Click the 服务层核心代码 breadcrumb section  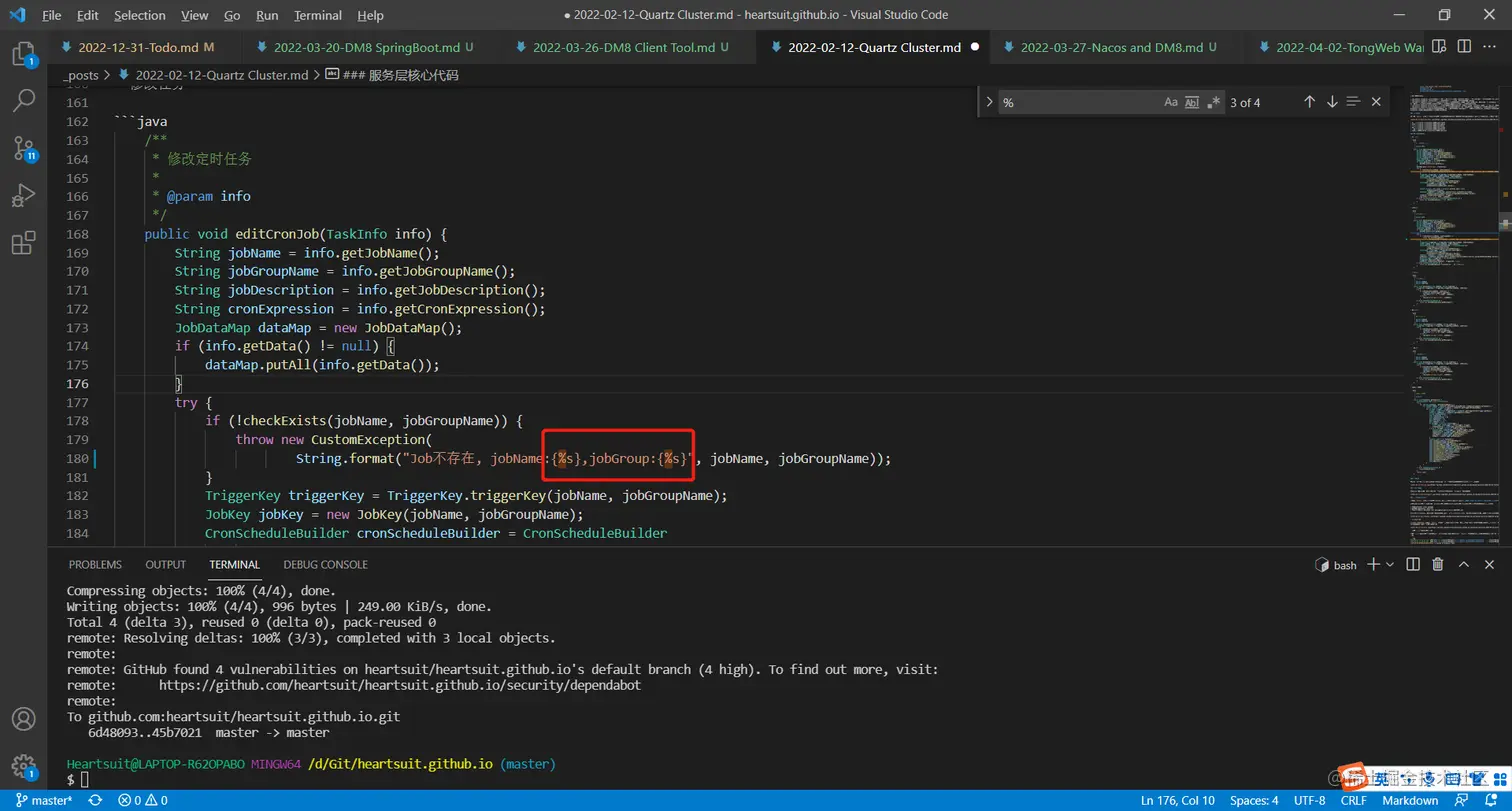coord(392,75)
